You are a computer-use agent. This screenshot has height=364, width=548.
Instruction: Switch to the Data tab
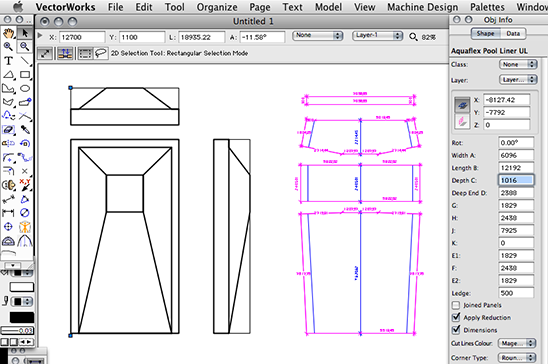(x=513, y=34)
